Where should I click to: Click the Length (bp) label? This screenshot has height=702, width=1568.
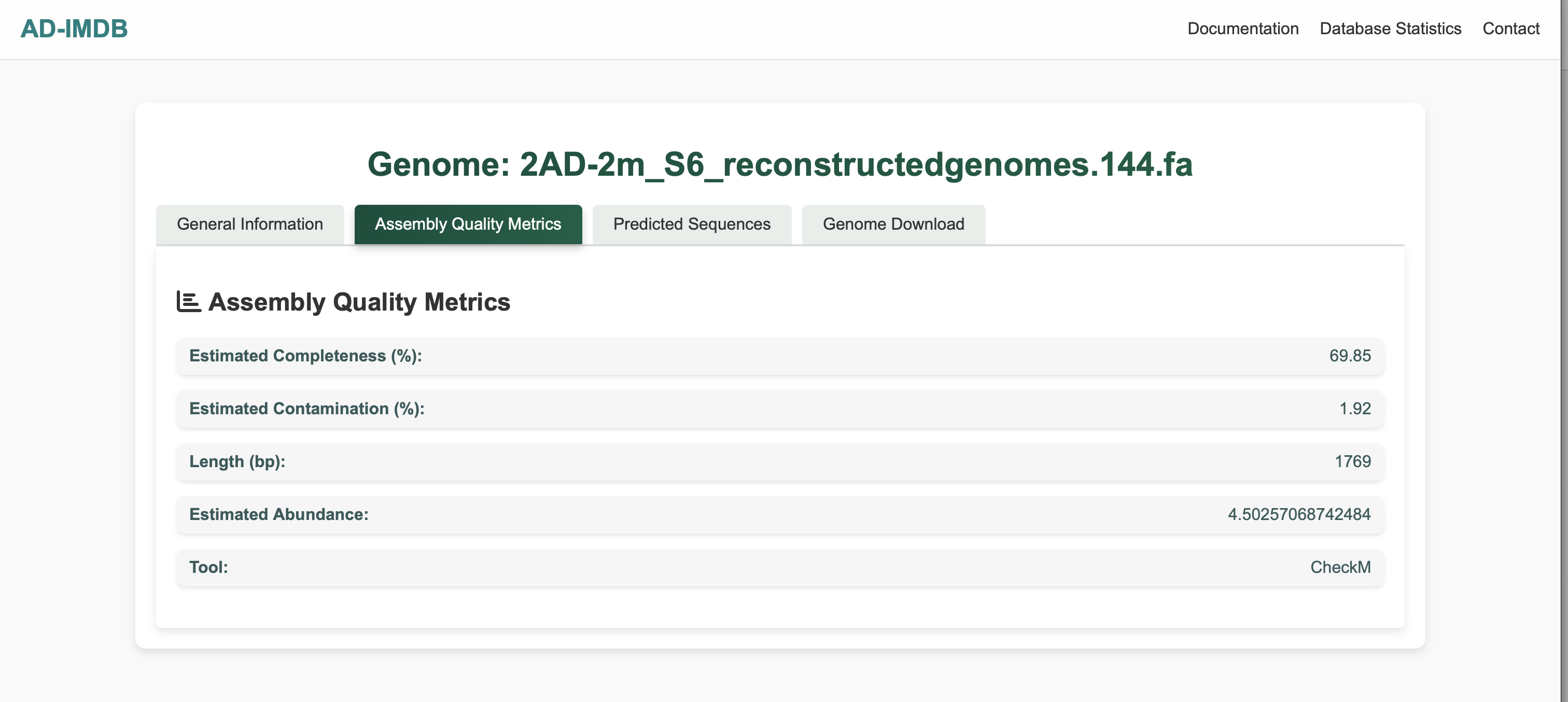point(237,461)
